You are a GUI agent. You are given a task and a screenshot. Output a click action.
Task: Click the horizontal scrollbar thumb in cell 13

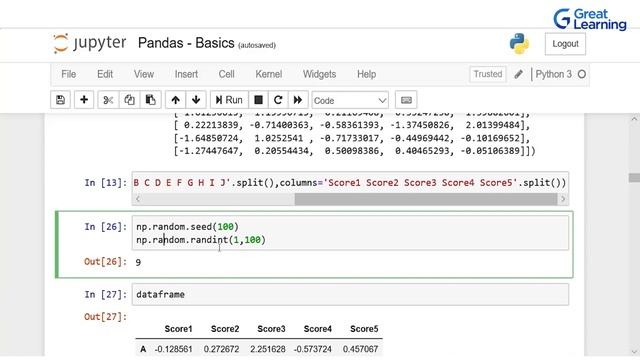coord(426,199)
